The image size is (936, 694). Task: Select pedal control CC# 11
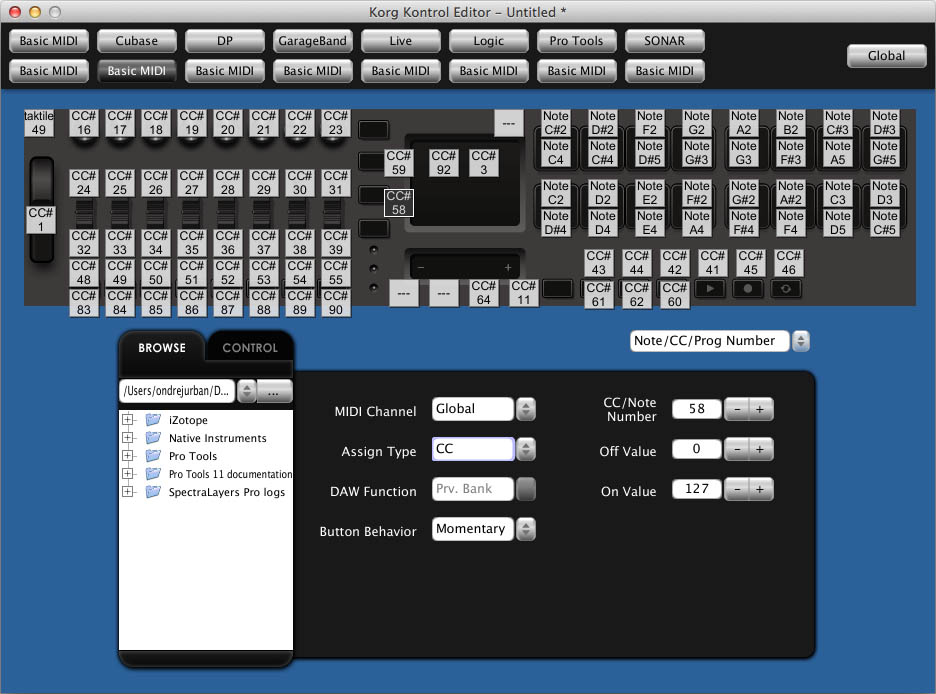point(524,293)
